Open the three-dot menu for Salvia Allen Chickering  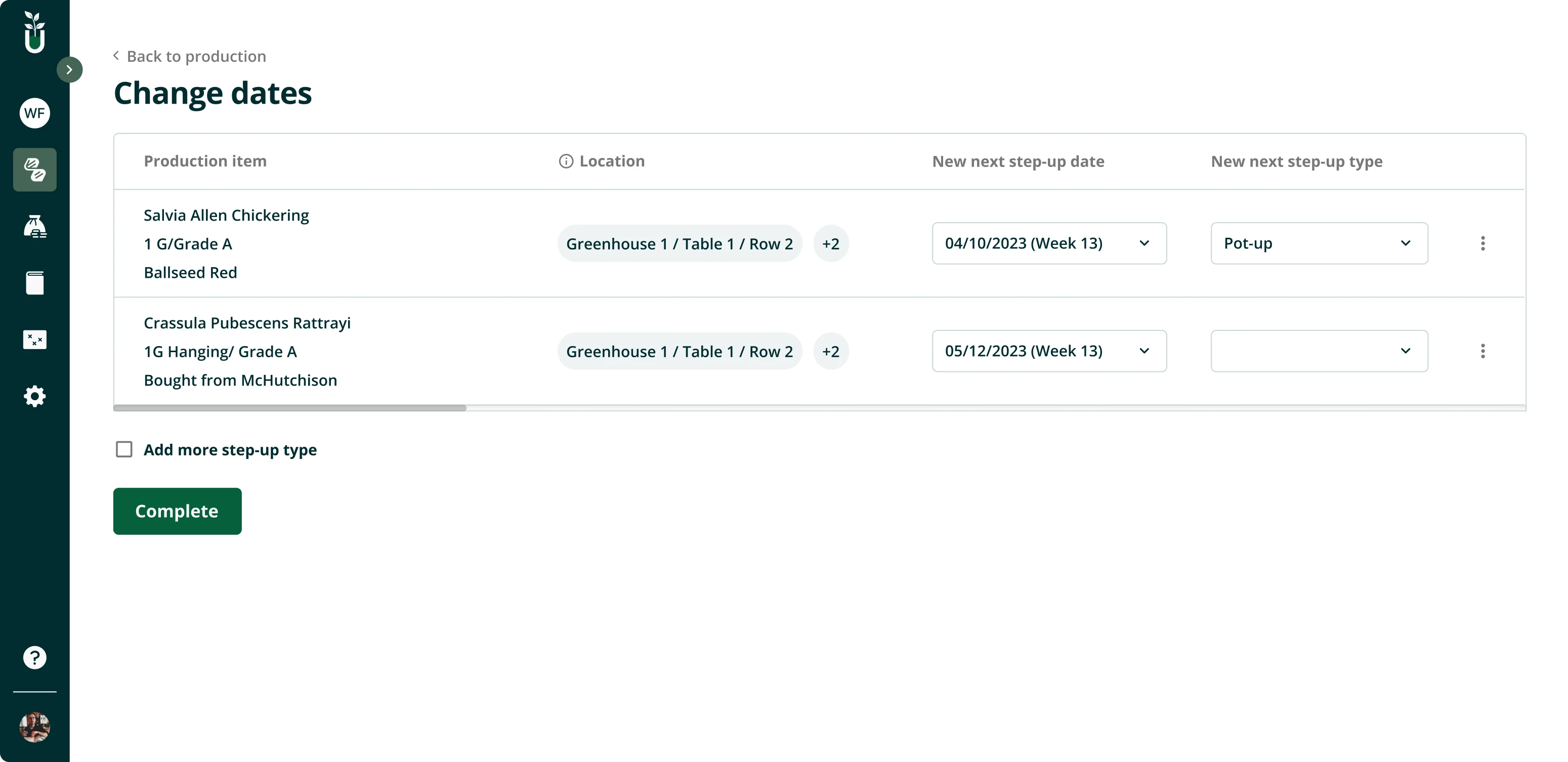click(x=1483, y=243)
